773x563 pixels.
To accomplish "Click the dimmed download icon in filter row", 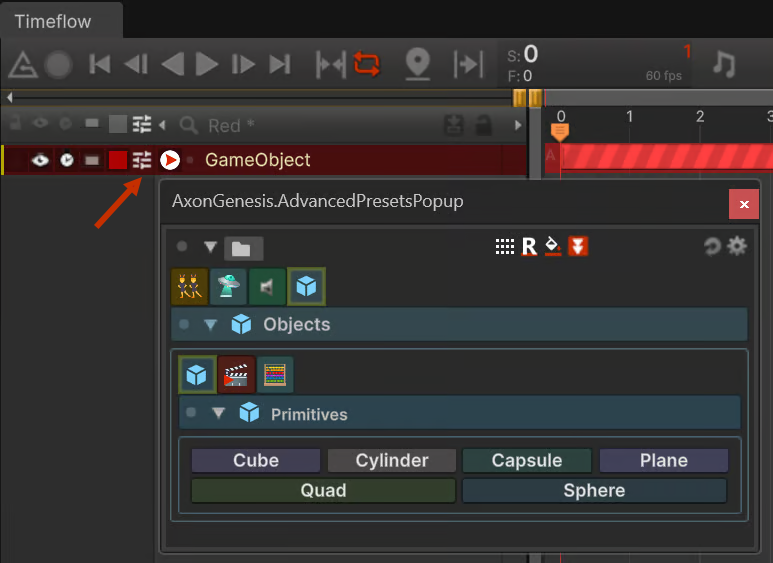I will point(454,125).
